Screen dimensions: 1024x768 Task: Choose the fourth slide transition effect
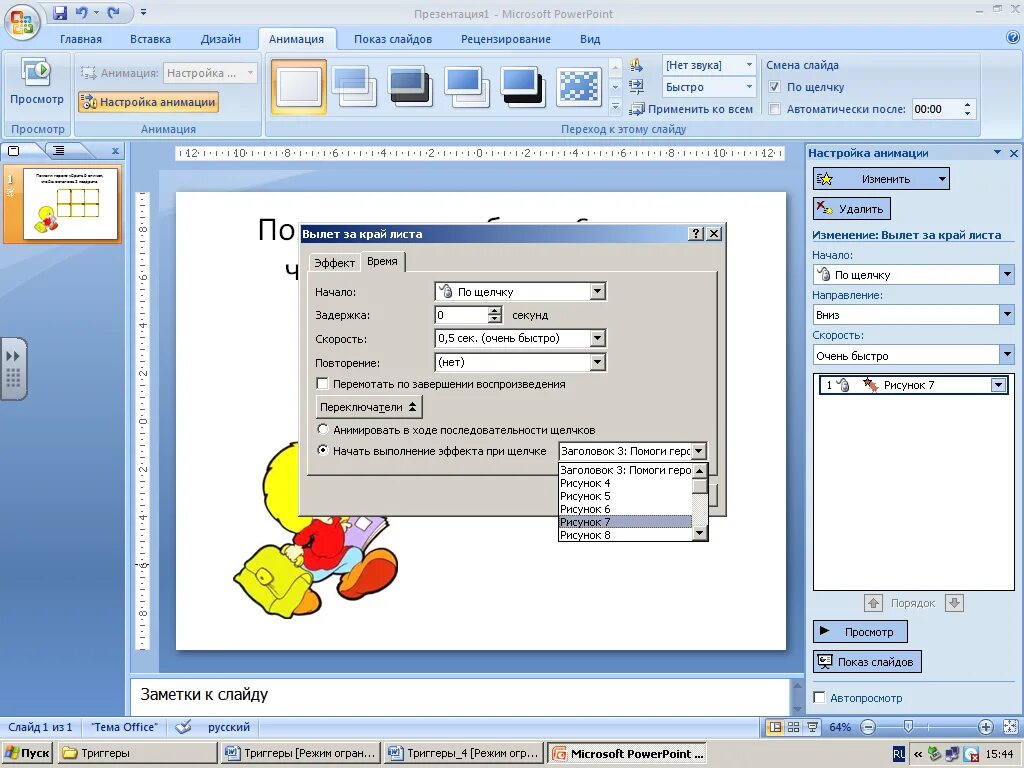[x=466, y=86]
